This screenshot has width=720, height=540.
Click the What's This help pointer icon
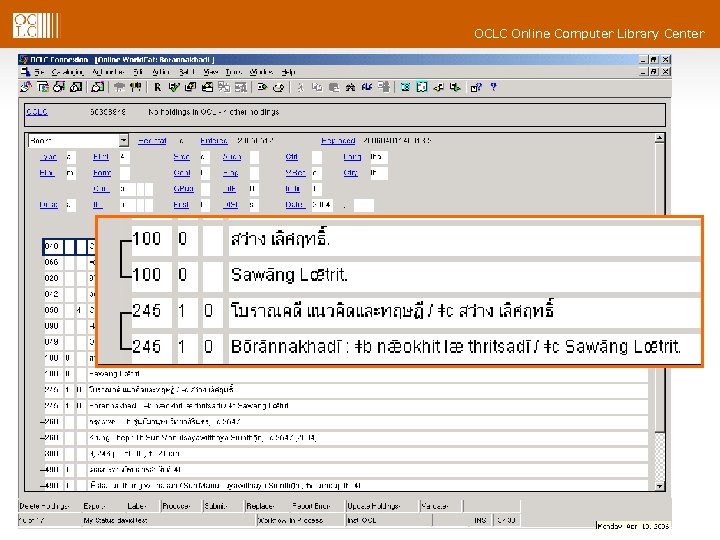(x=476, y=87)
